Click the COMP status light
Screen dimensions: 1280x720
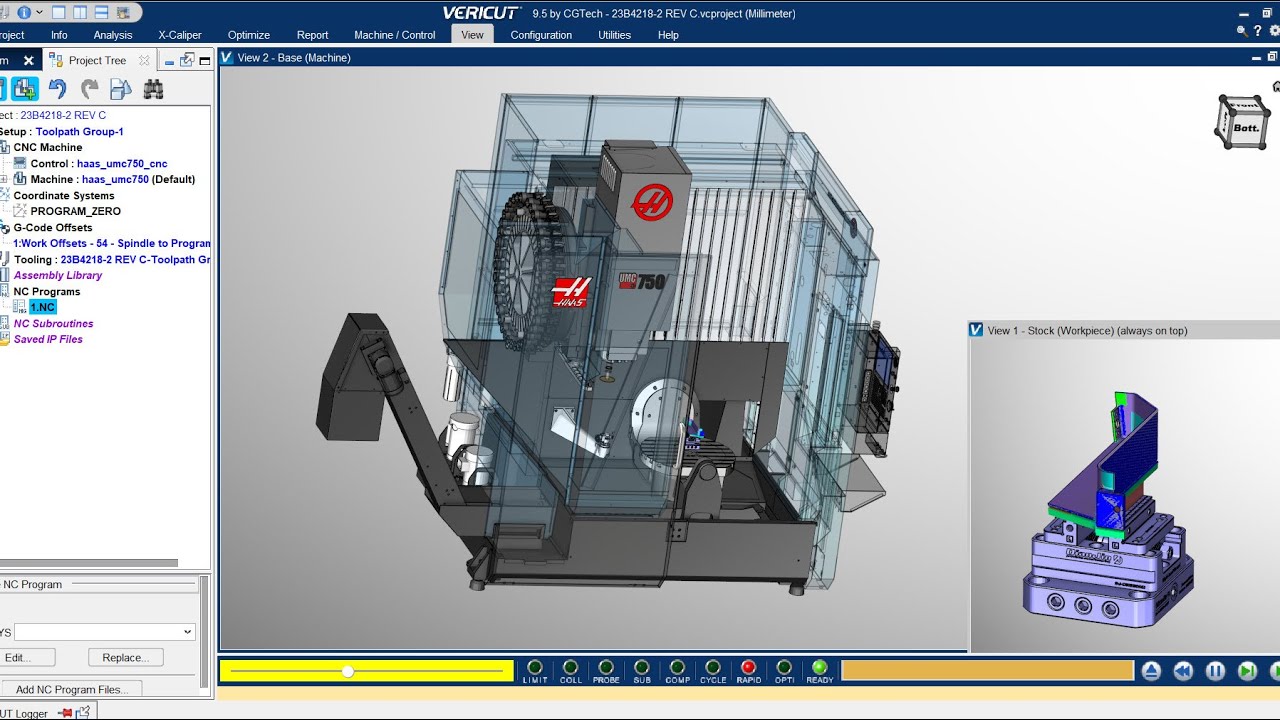[x=677, y=667]
